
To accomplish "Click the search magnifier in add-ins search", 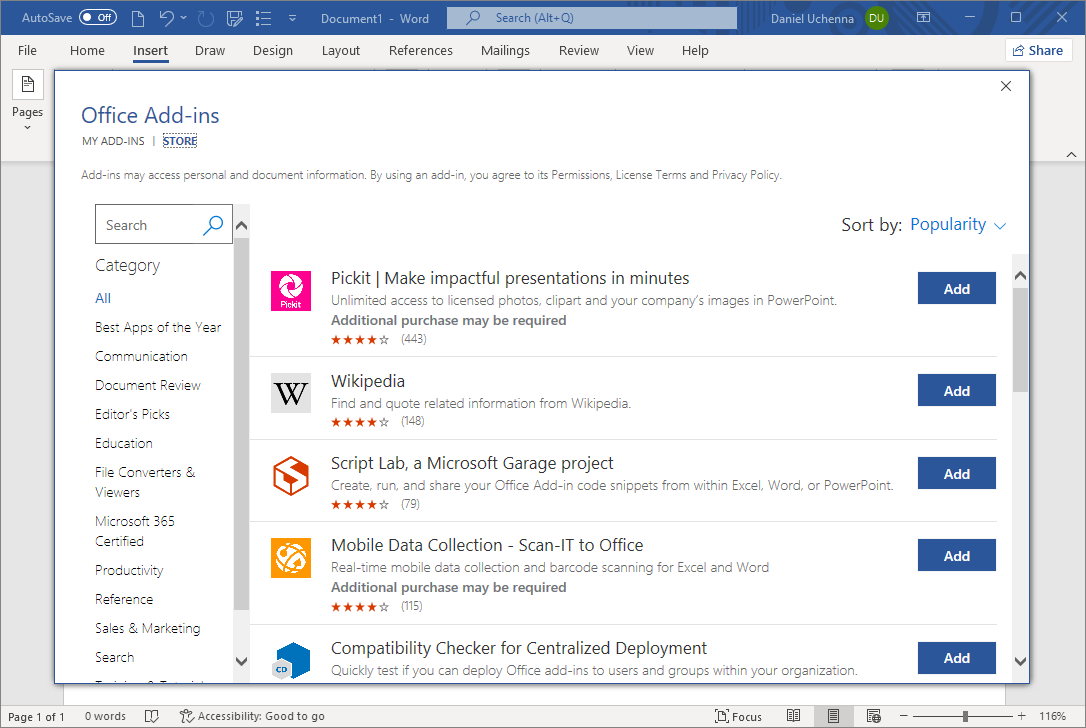I will point(213,225).
